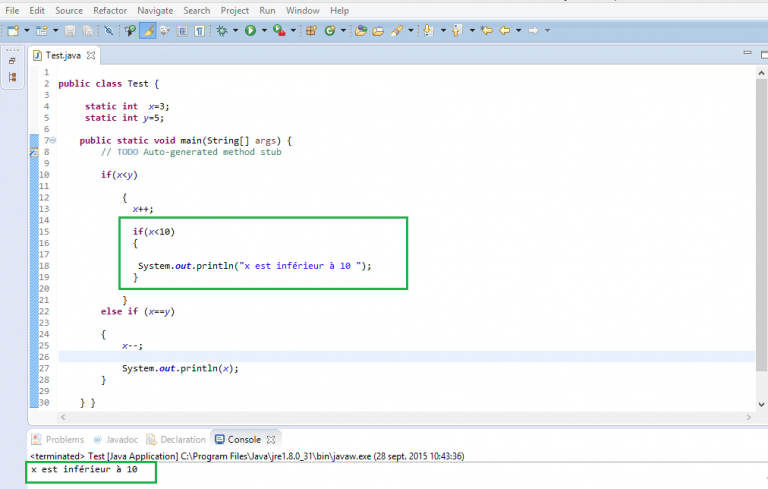Open the Run button dropdown arrow
Image resolution: width=768 pixels, height=489 pixels.
[x=264, y=31]
